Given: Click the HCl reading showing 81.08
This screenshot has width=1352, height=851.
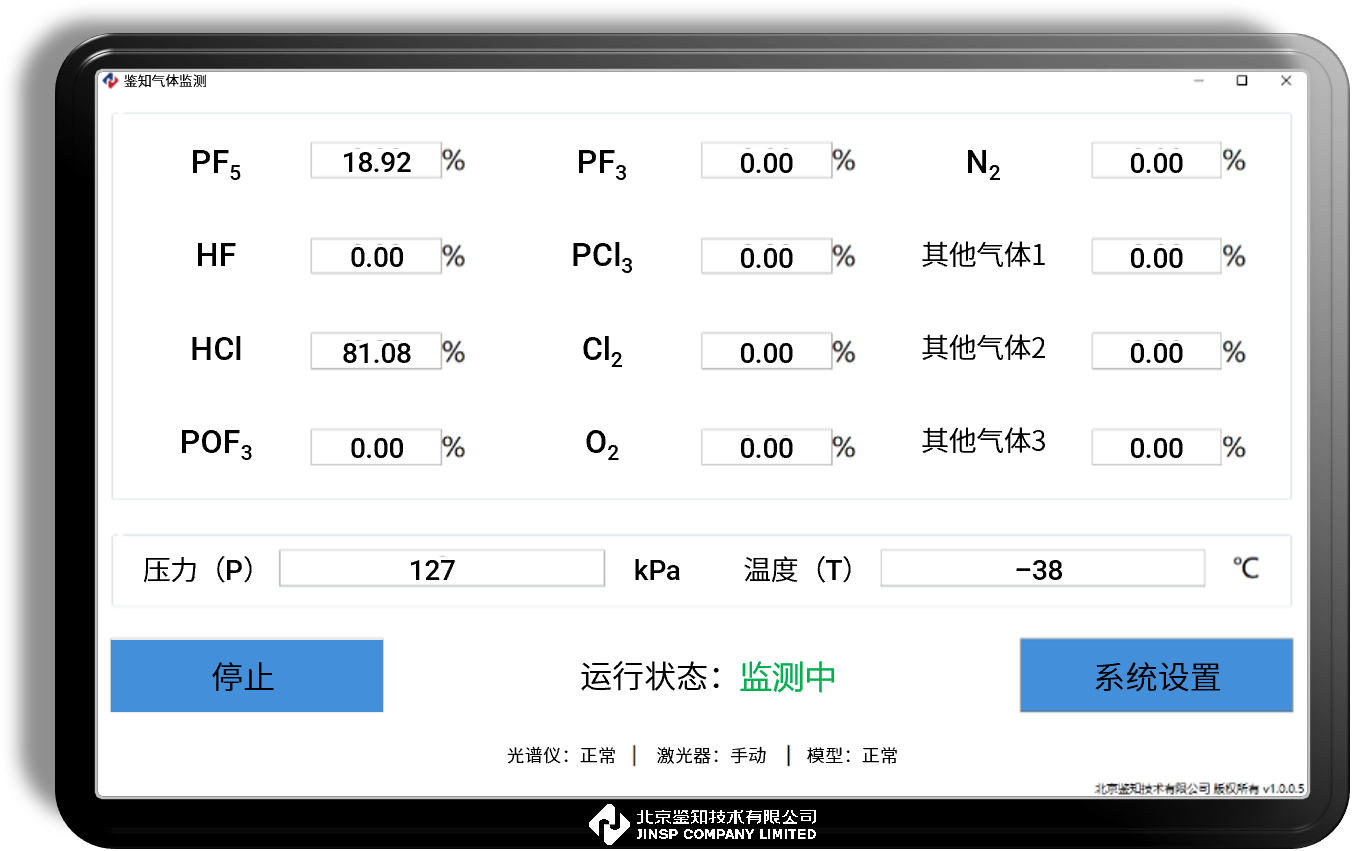Looking at the screenshot, I should tap(376, 351).
